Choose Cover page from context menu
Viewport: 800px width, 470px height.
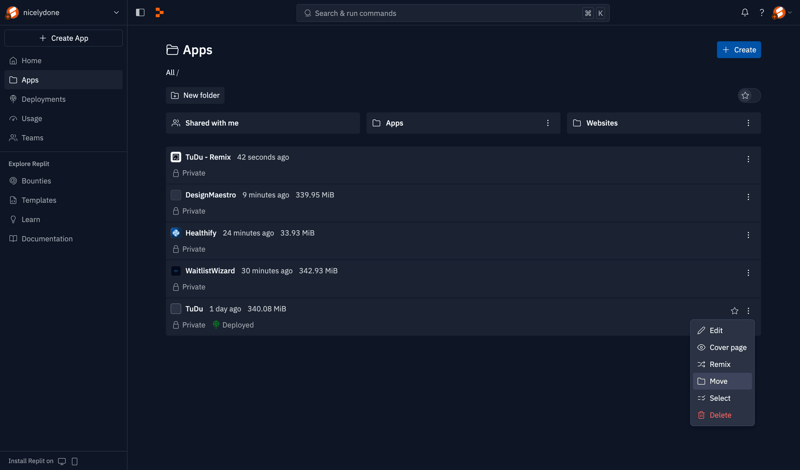pos(722,348)
